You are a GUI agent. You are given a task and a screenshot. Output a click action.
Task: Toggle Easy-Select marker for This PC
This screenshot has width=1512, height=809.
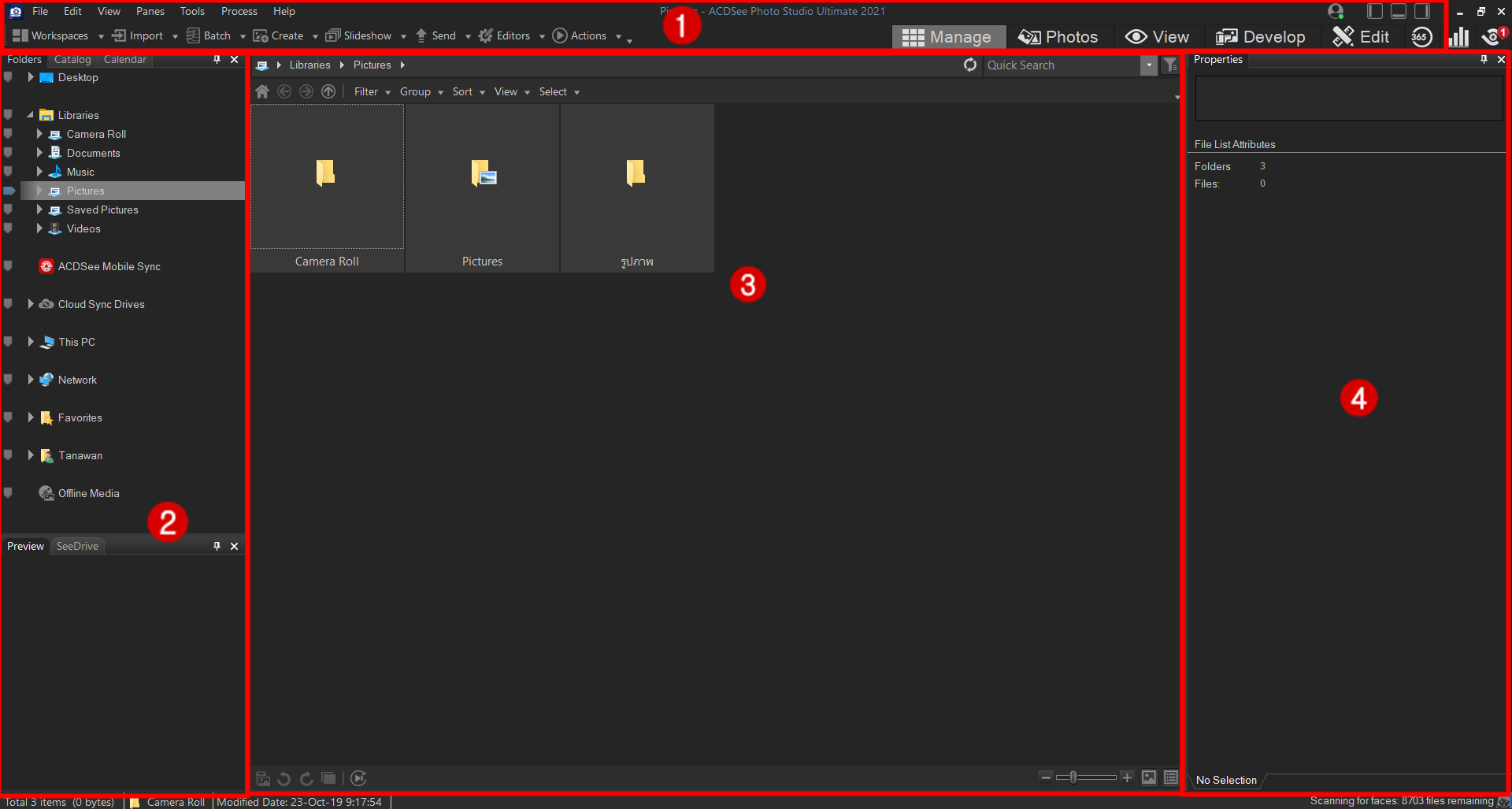[8, 342]
